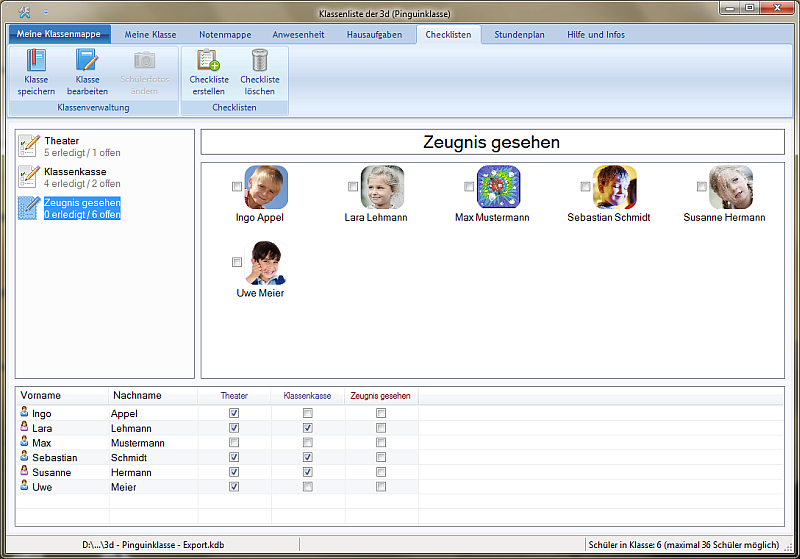Viewport: 800px width, 559px height.
Task: Select the Theater checklist icon
Action: 29,147
